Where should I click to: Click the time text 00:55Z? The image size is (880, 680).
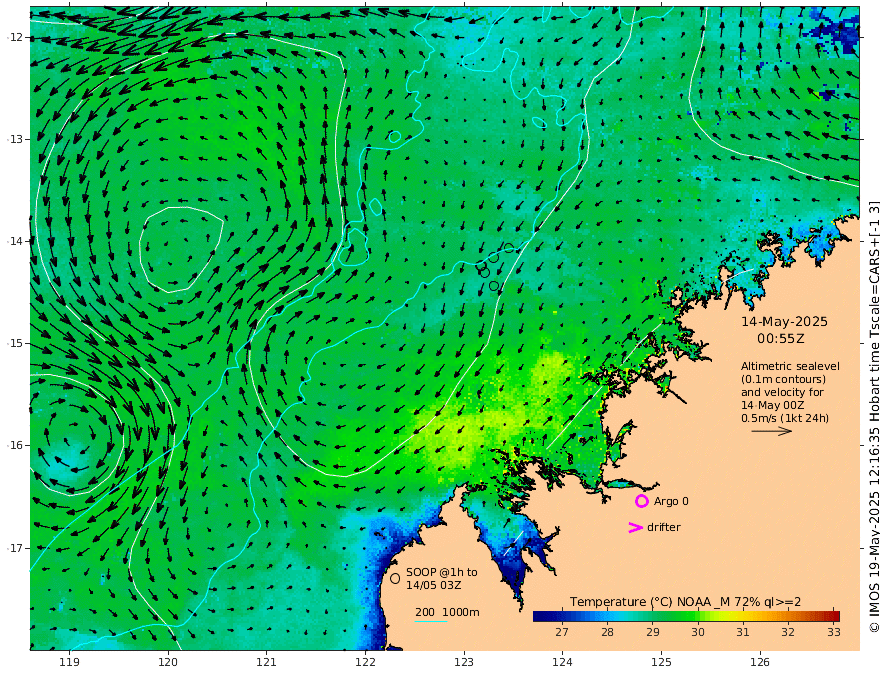781,339
